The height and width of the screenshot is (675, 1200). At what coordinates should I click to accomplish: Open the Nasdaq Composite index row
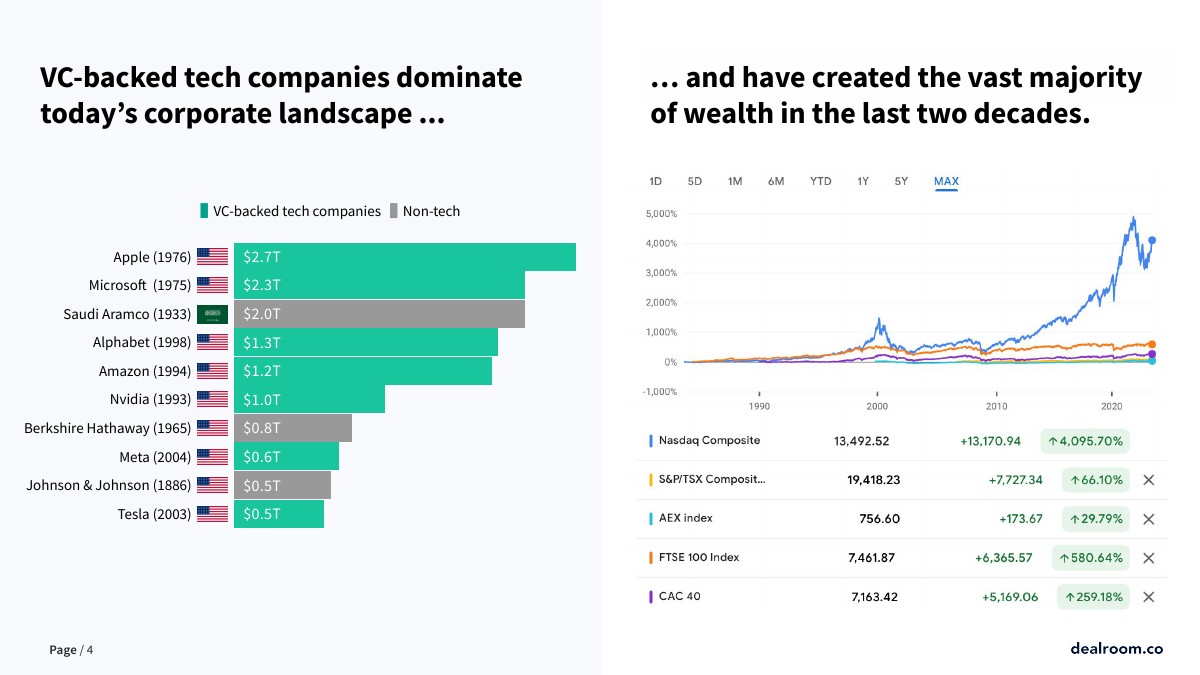(x=709, y=440)
